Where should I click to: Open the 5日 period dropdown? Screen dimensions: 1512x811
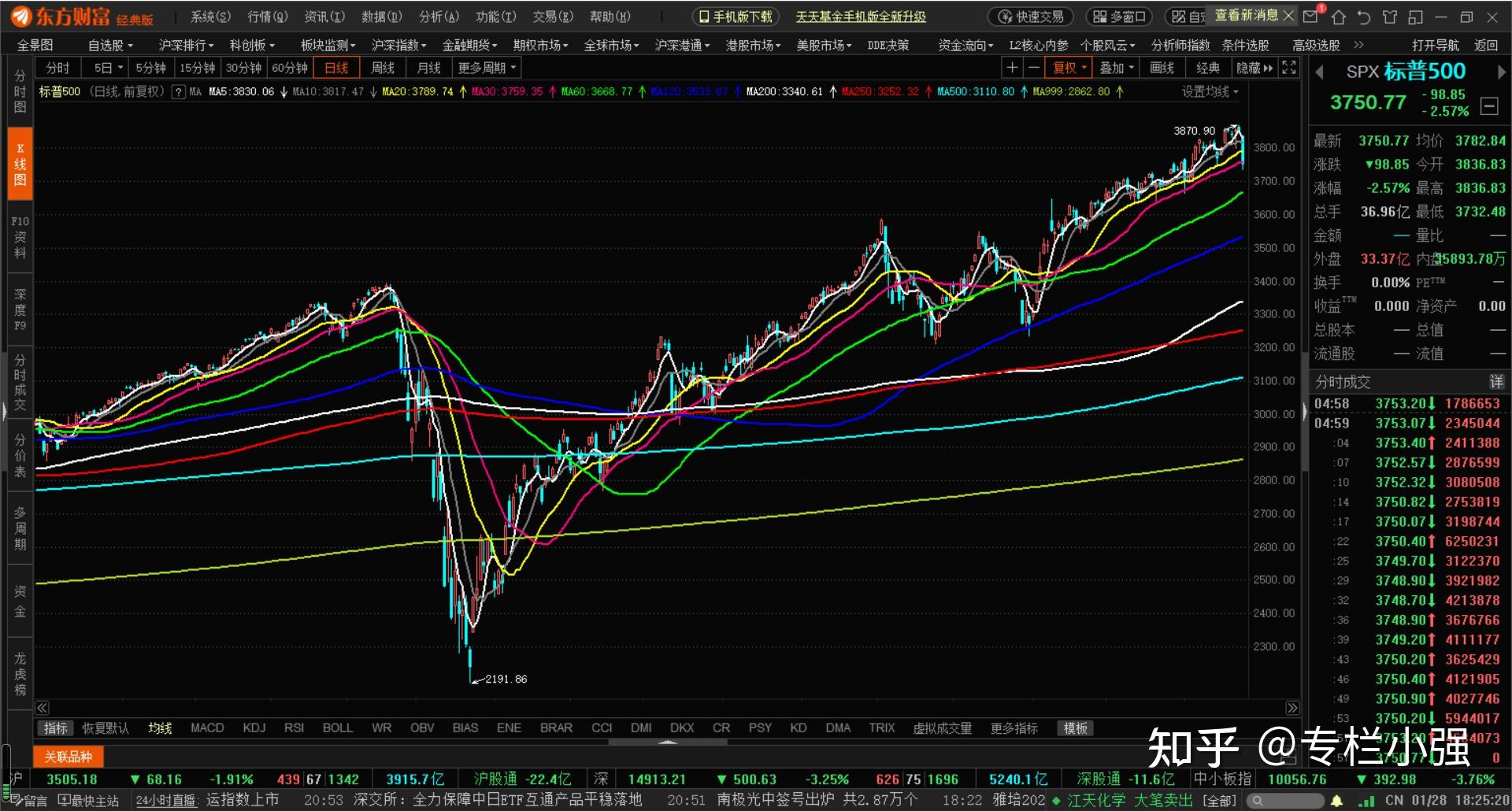104,69
